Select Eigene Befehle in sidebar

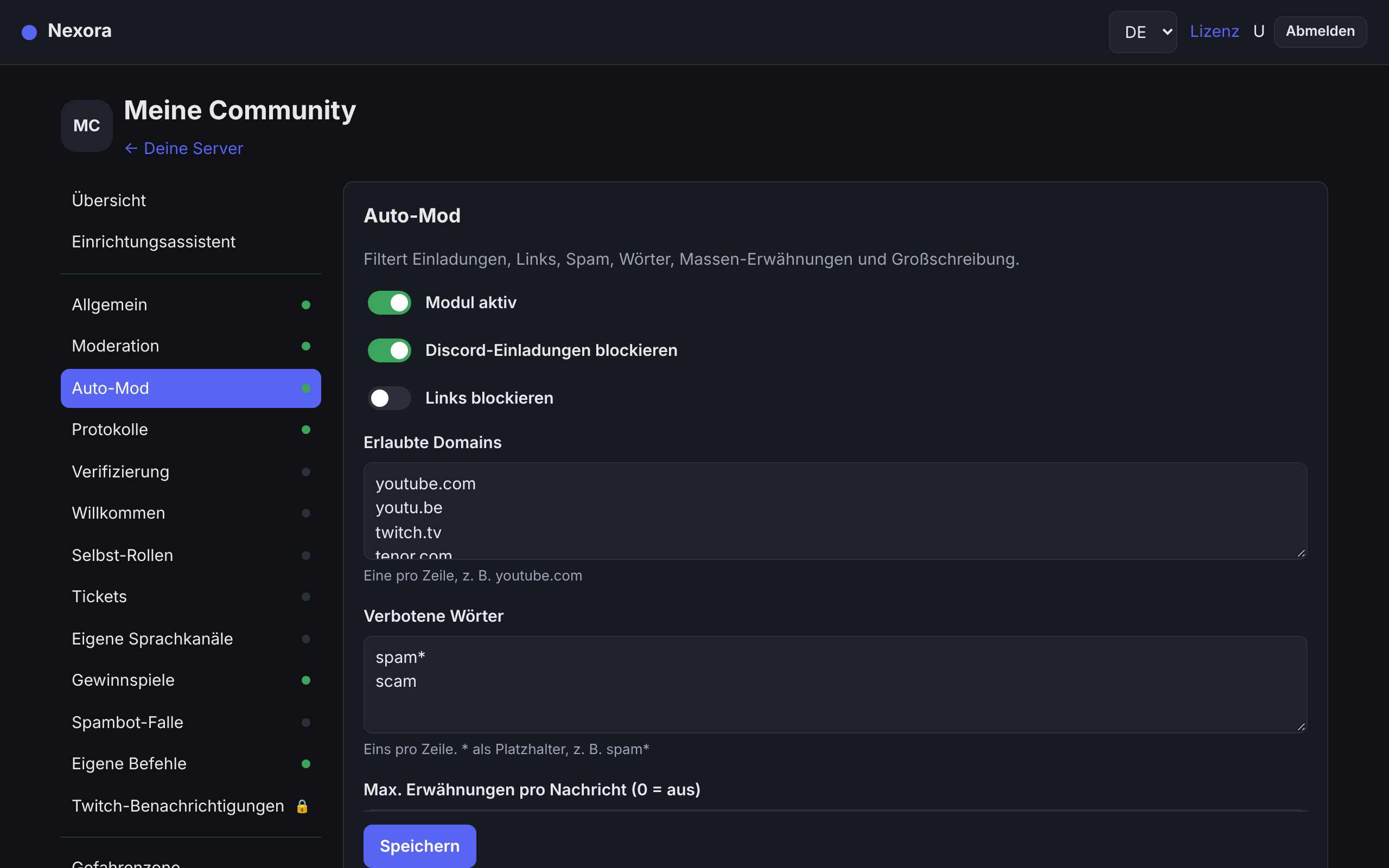pyautogui.click(x=190, y=764)
